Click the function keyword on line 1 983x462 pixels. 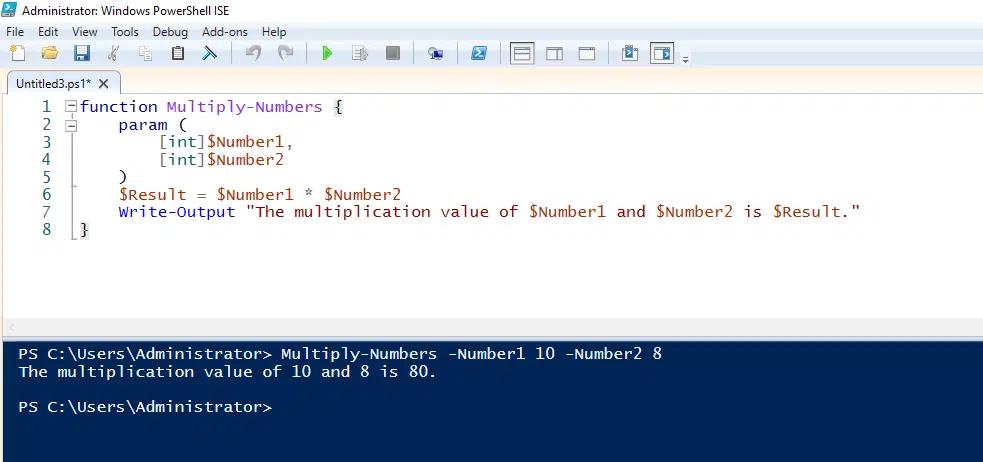coord(118,107)
